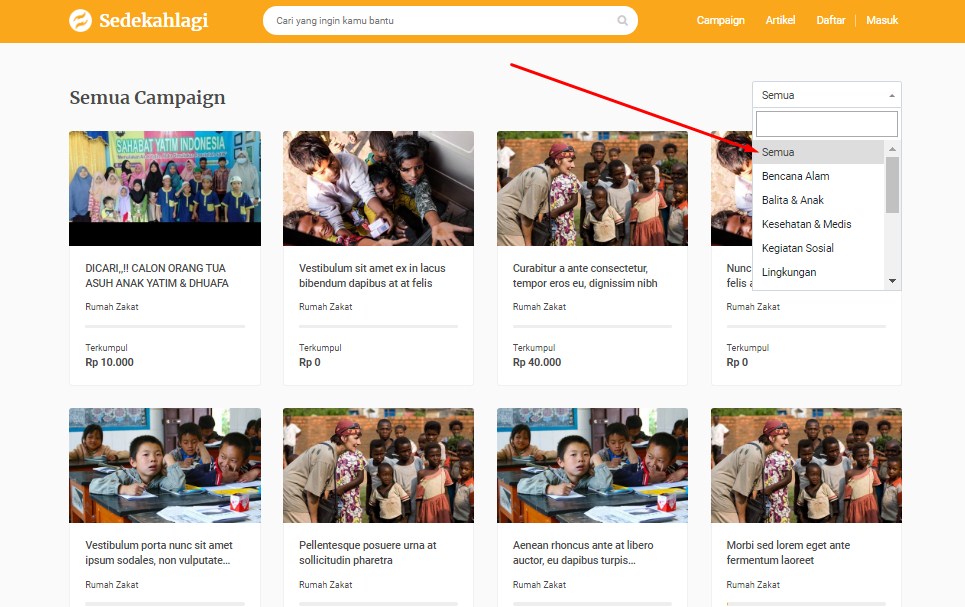Screen dimensions: 965x607
Task: Click Rumah Zakat under 'Curabitur a ante' campaign
Action: coord(540,307)
